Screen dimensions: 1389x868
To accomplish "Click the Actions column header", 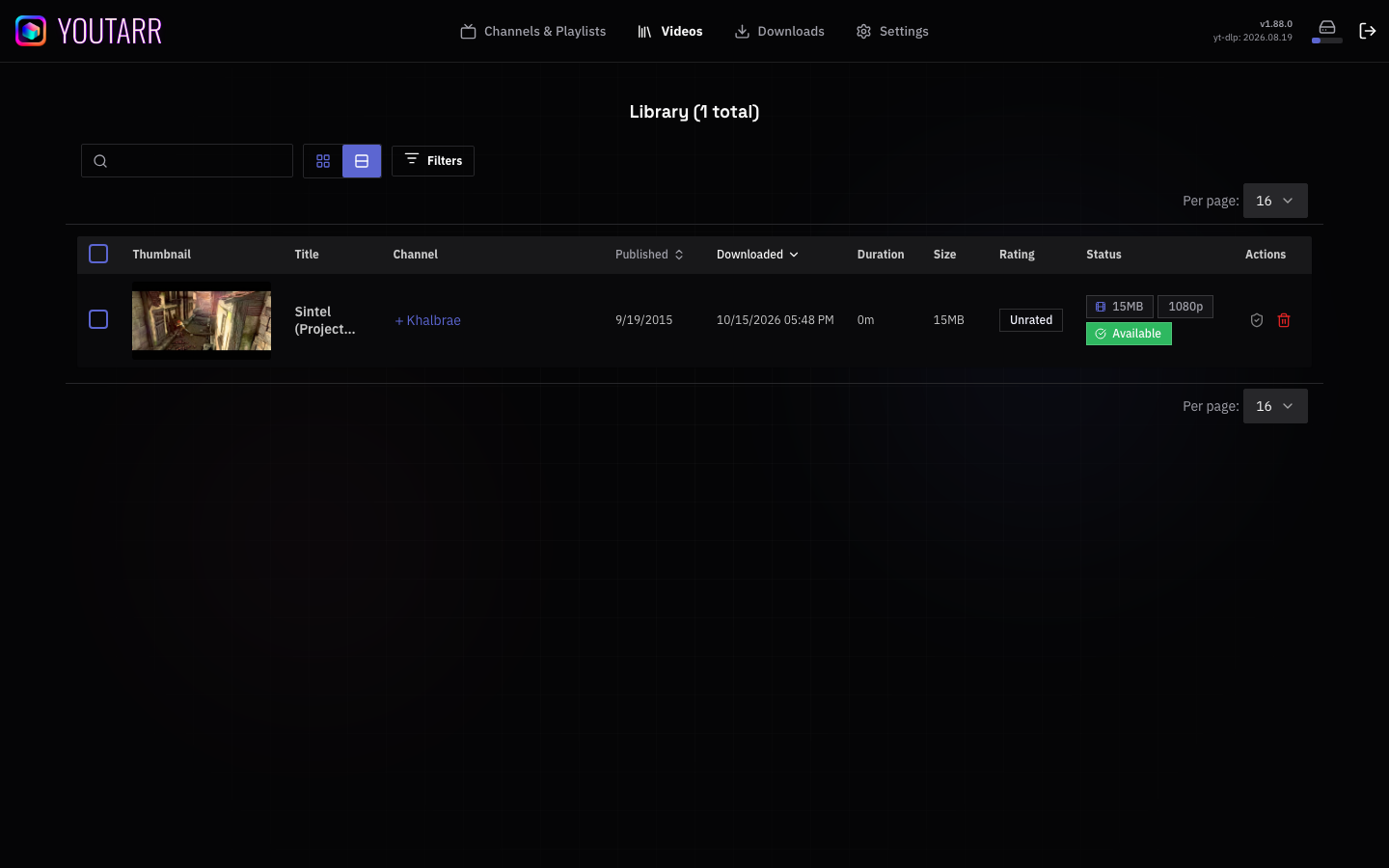I will (1266, 255).
